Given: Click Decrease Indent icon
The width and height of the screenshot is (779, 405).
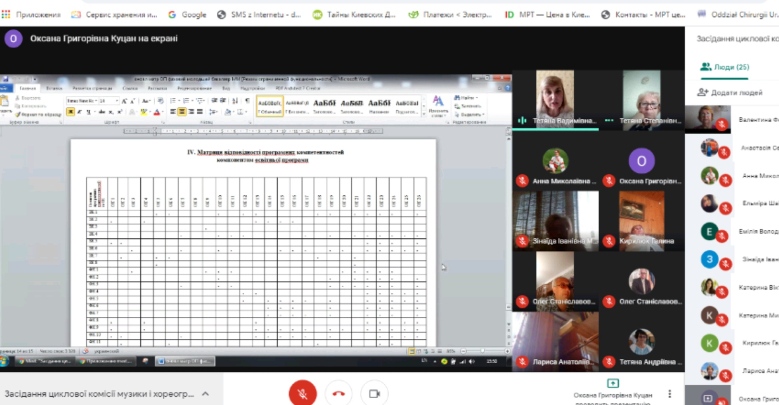Looking at the screenshot, I should (x=214, y=100).
